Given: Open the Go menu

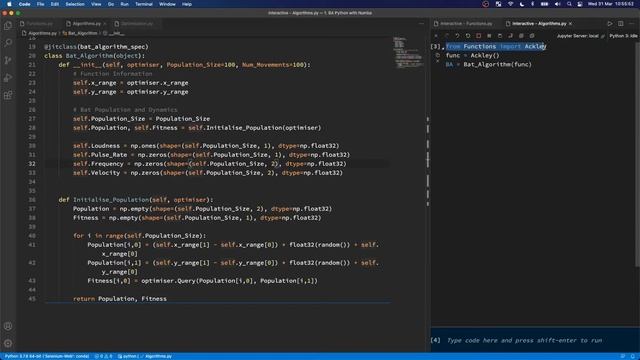Looking at the screenshot, I should pos(111,4).
